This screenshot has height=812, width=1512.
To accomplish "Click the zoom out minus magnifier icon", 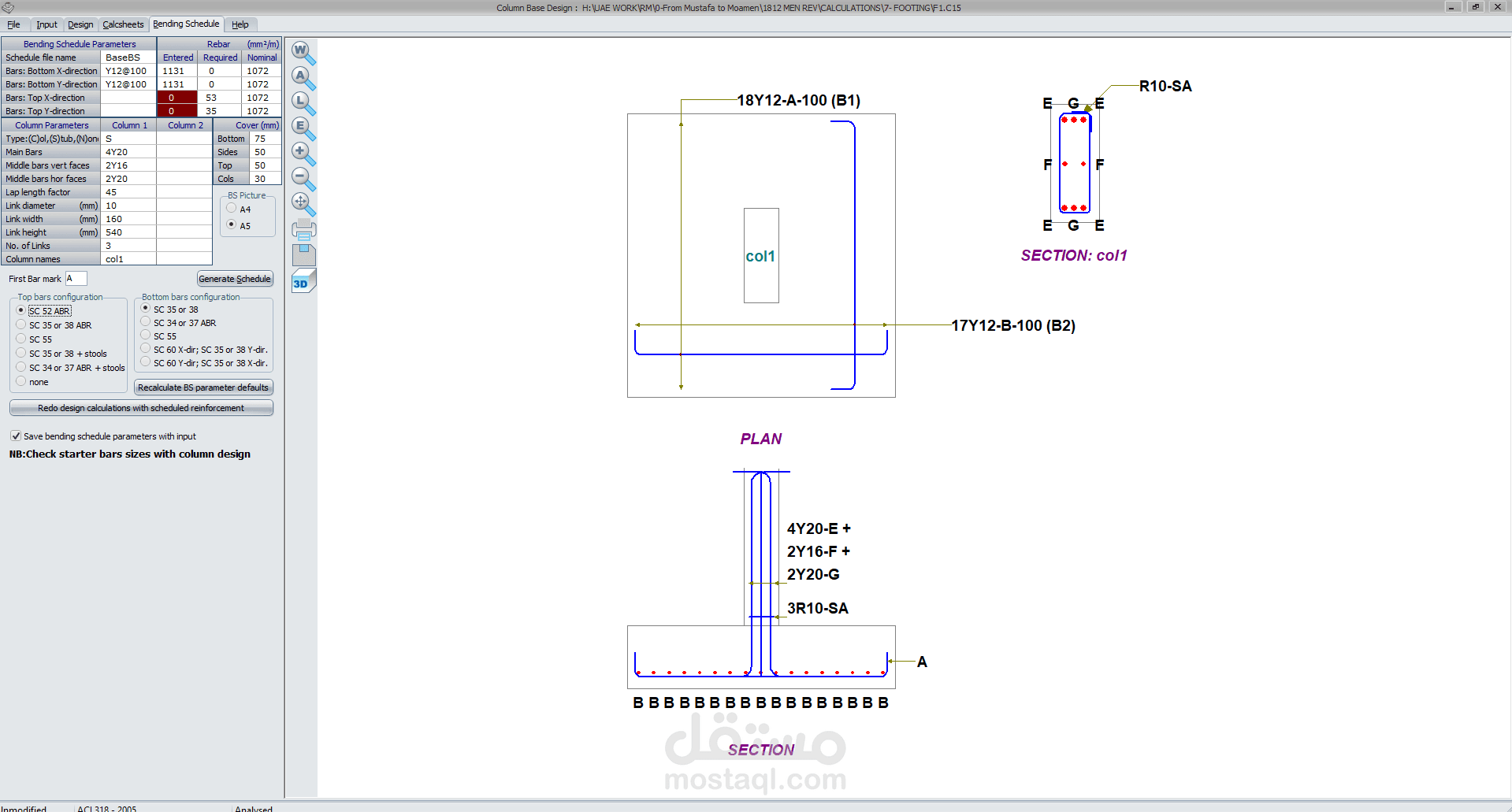I will [x=303, y=180].
